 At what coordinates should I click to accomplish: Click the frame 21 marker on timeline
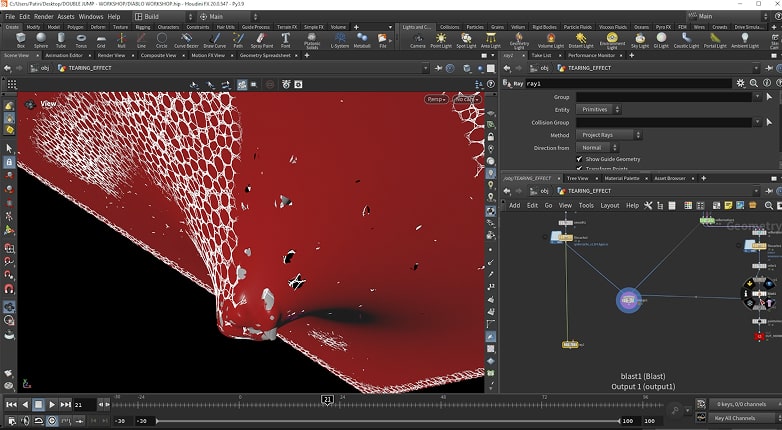click(x=327, y=399)
